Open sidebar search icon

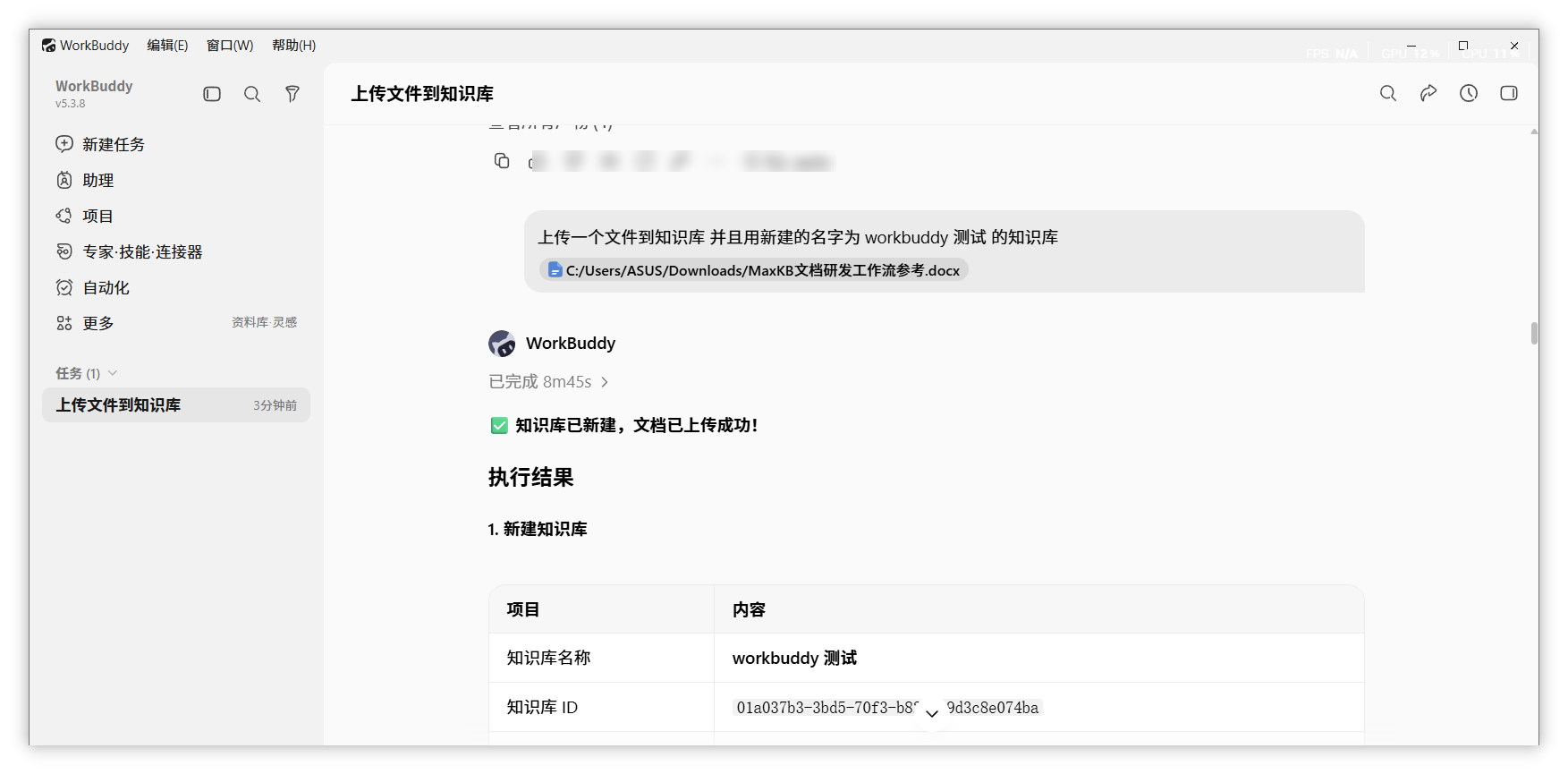[x=252, y=94]
